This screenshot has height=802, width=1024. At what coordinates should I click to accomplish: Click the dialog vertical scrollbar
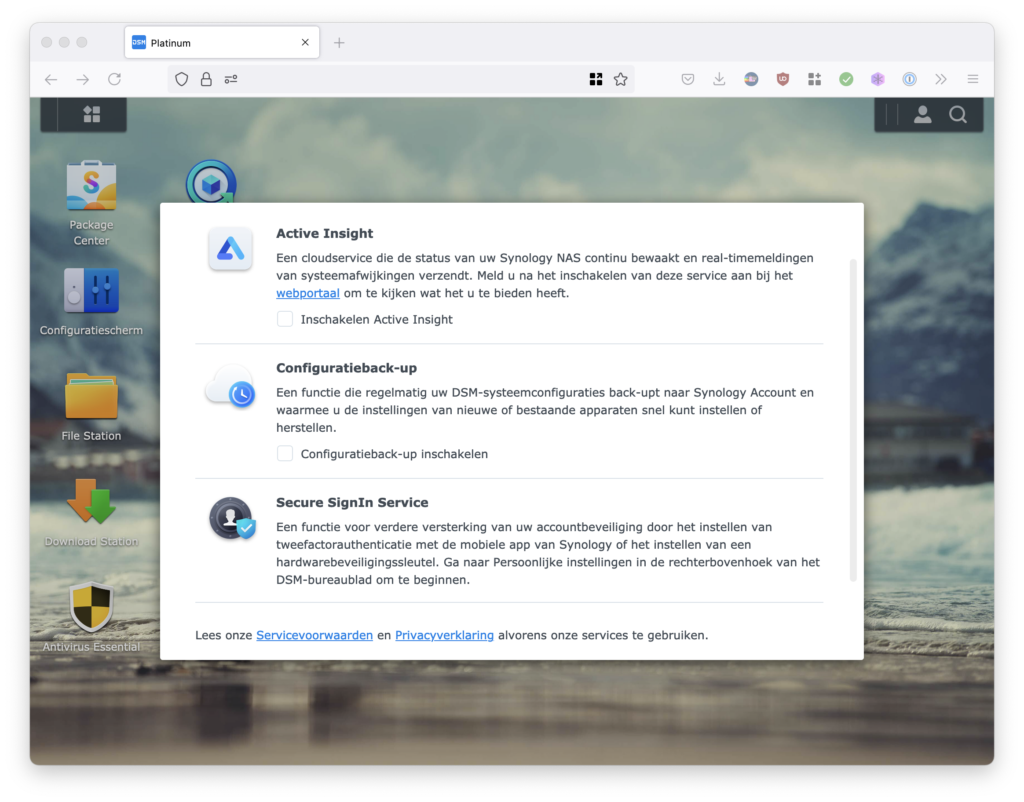(853, 420)
